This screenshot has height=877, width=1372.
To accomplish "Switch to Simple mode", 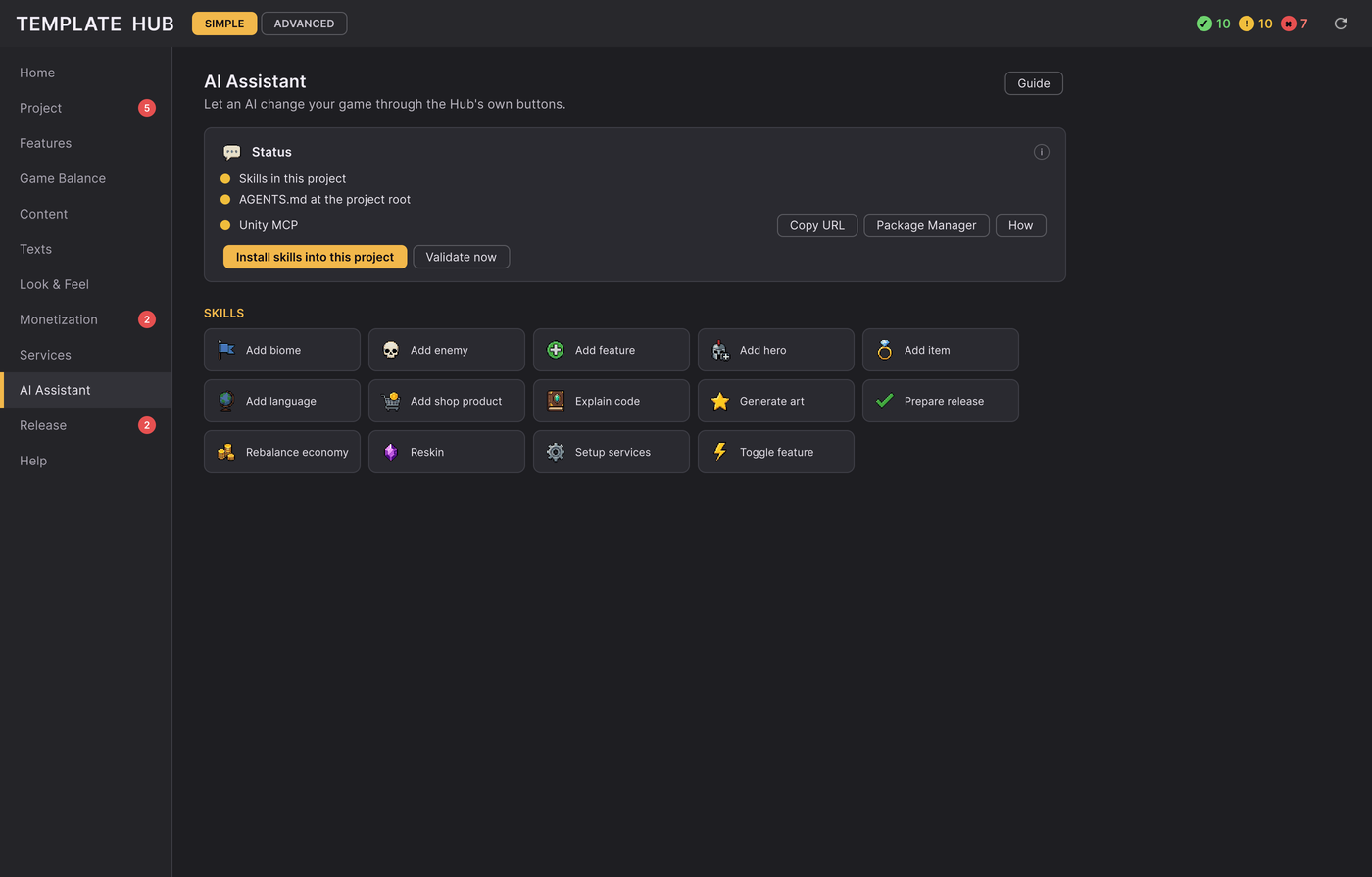I will (x=224, y=24).
